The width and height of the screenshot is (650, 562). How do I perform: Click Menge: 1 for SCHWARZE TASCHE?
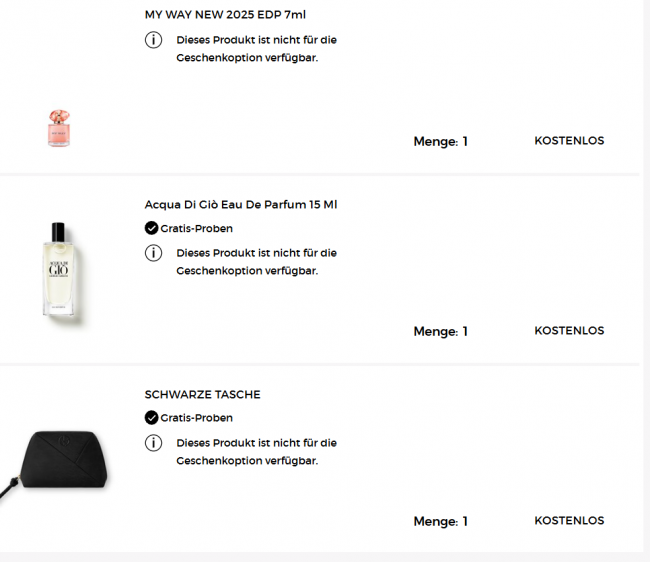[x=440, y=522]
